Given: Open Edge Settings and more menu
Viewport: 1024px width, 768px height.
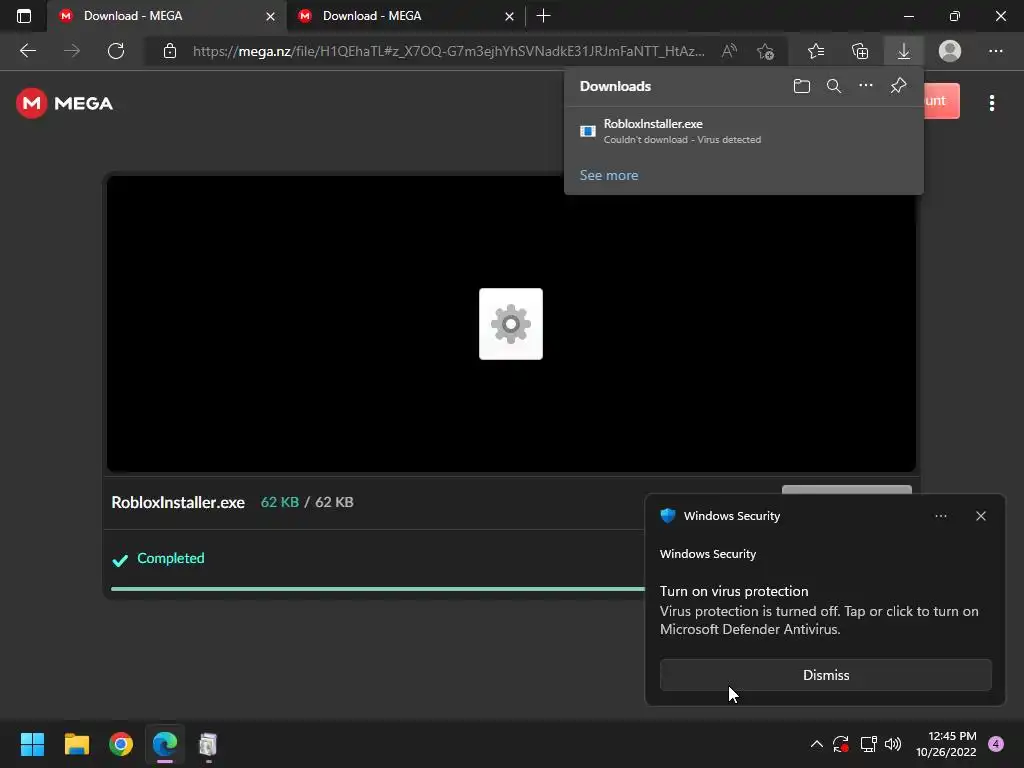Looking at the screenshot, I should 995,51.
